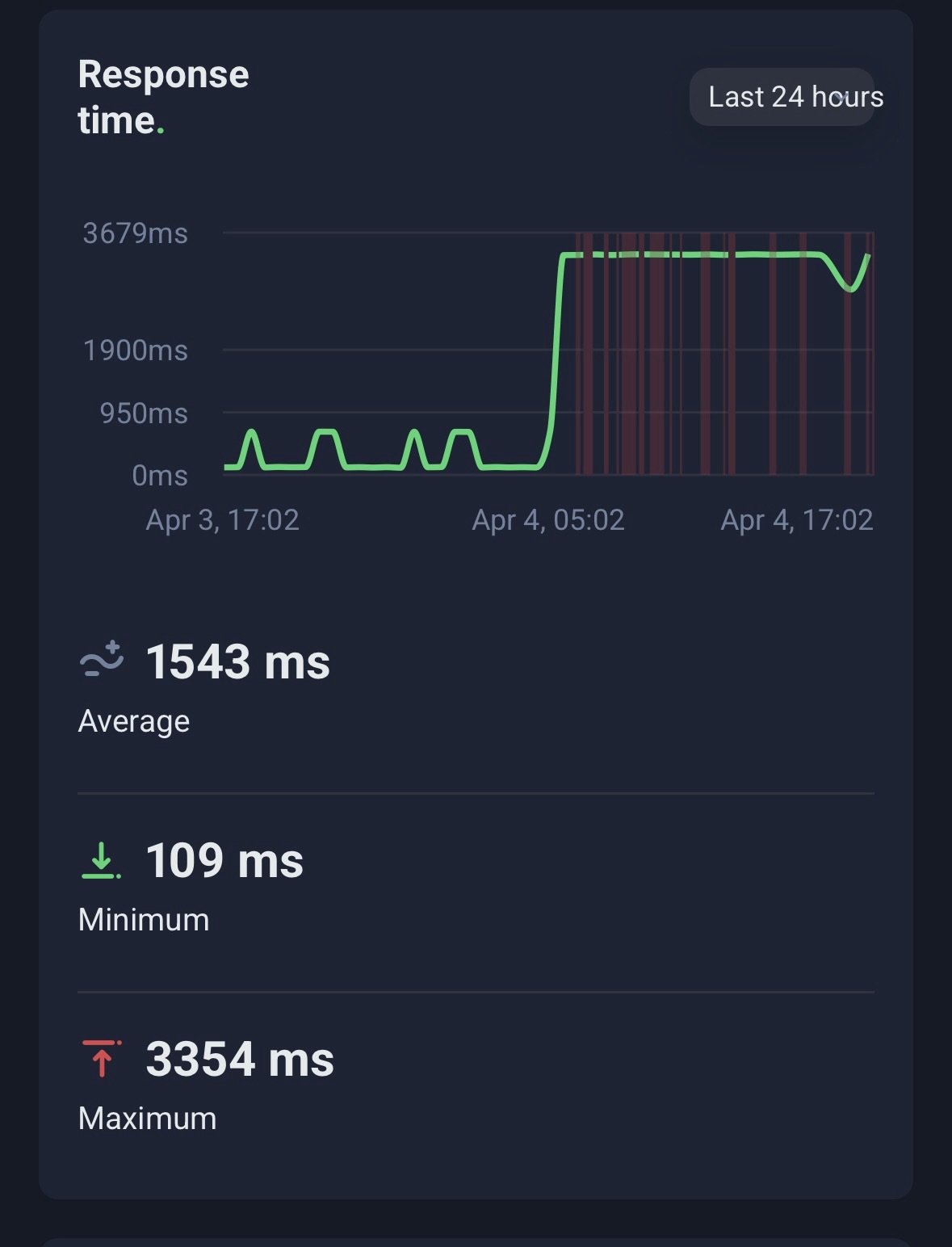Tap the Average label text
The height and width of the screenshot is (1247, 952).
click(134, 721)
